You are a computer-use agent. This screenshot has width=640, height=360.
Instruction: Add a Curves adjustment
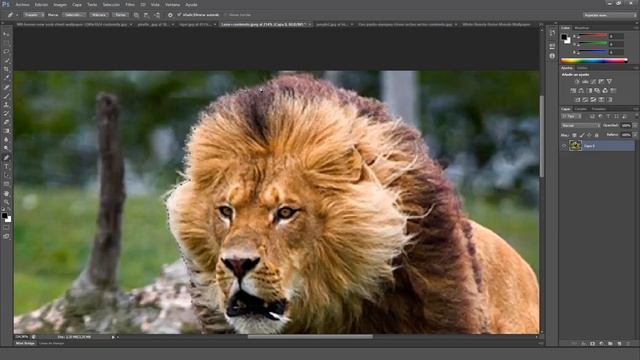(593, 82)
